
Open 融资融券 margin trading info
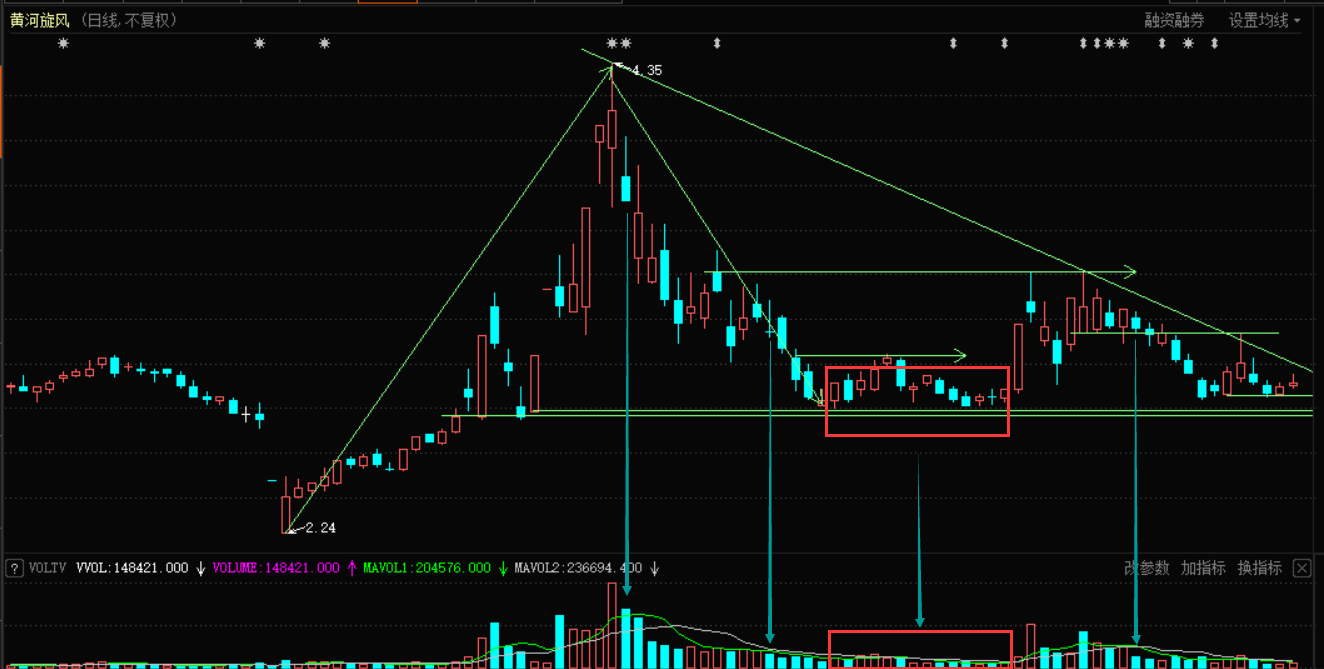[x=1174, y=20]
